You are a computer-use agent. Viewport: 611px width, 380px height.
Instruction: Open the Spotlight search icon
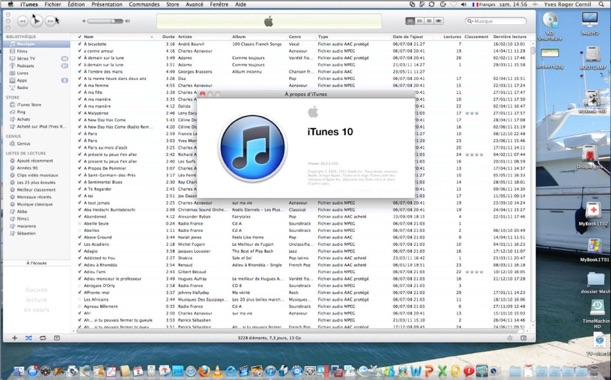tap(602, 4)
